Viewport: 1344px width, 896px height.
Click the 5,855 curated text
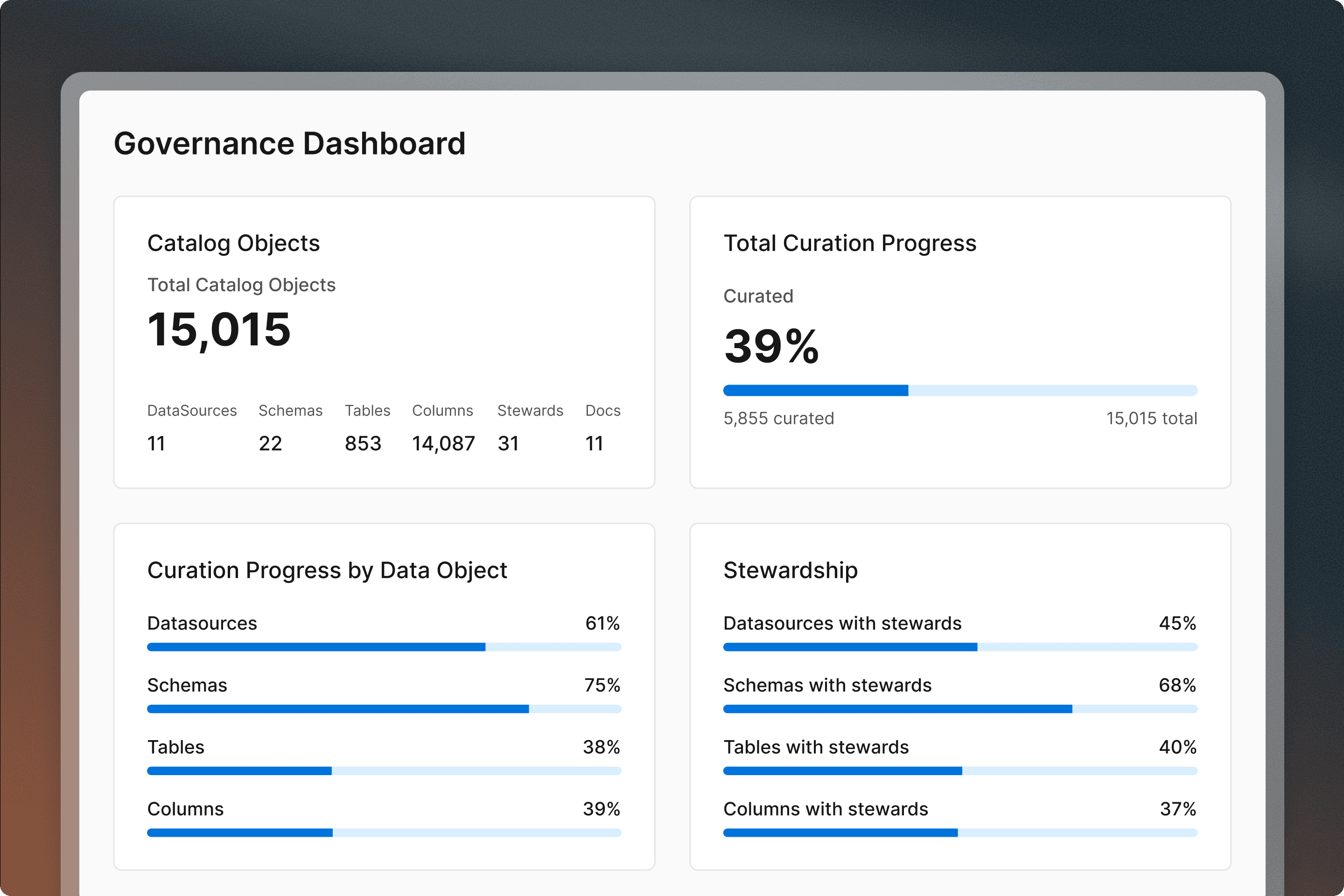[x=779, y=418]
